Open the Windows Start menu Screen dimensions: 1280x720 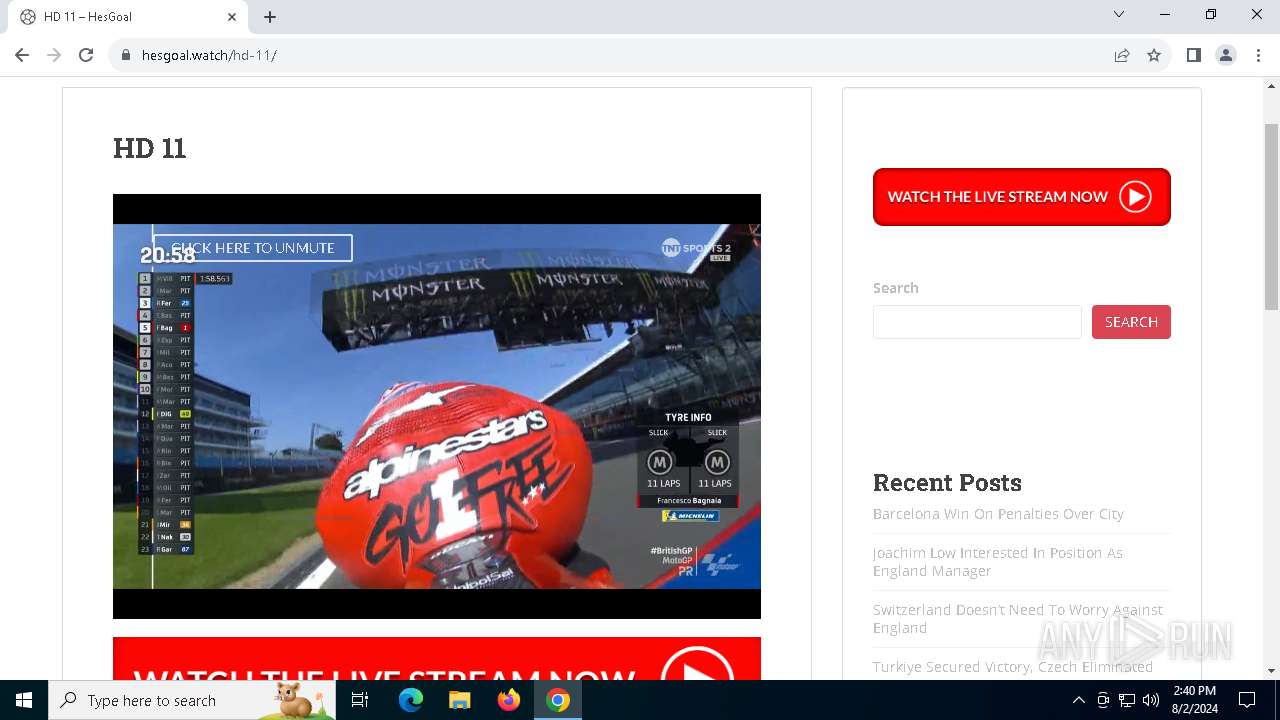24,700
